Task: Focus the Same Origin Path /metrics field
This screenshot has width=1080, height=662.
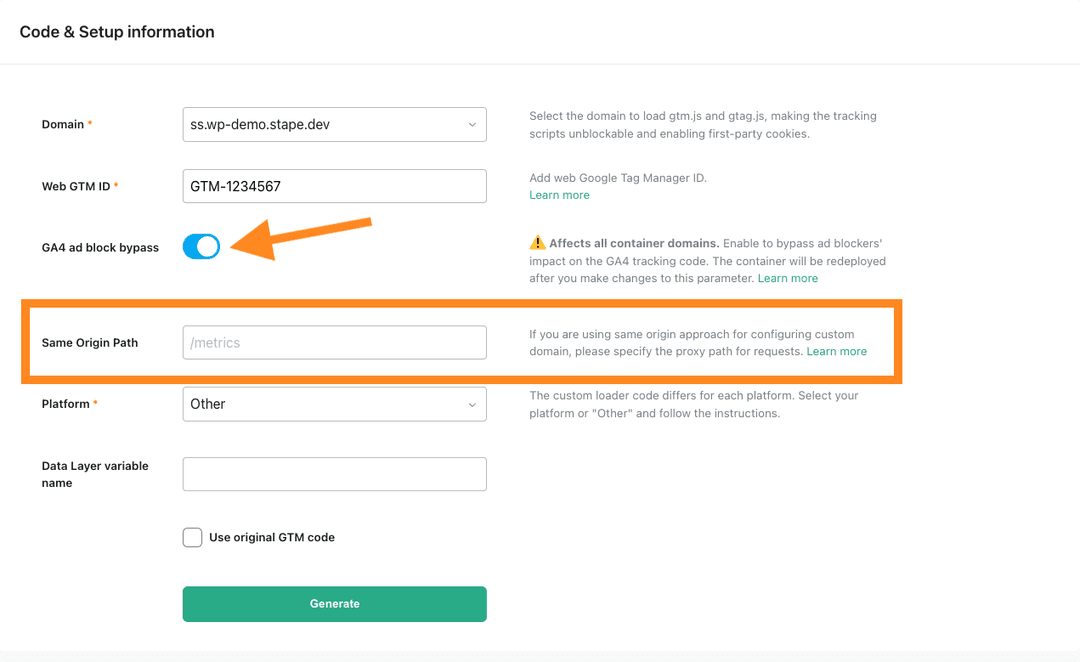Action: pos(334,342)
